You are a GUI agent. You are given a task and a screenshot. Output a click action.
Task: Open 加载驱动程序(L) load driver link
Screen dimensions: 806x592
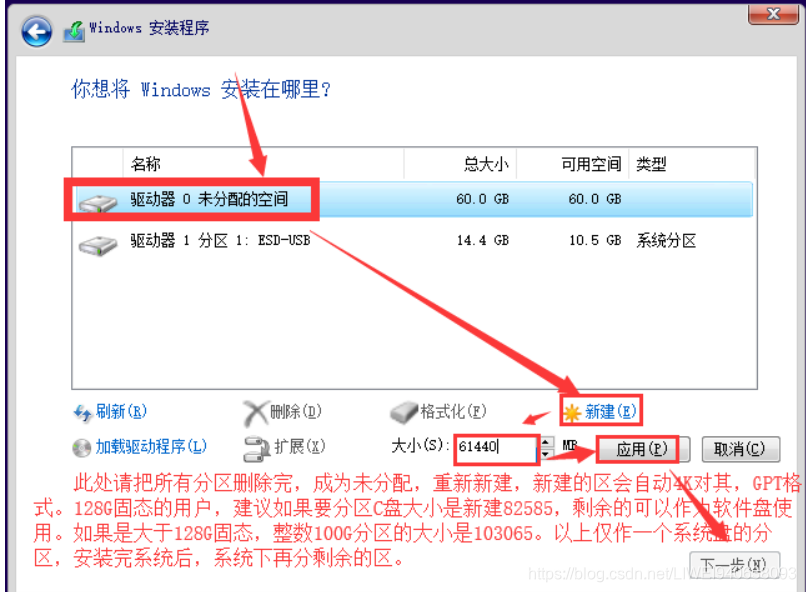(151, 446)
